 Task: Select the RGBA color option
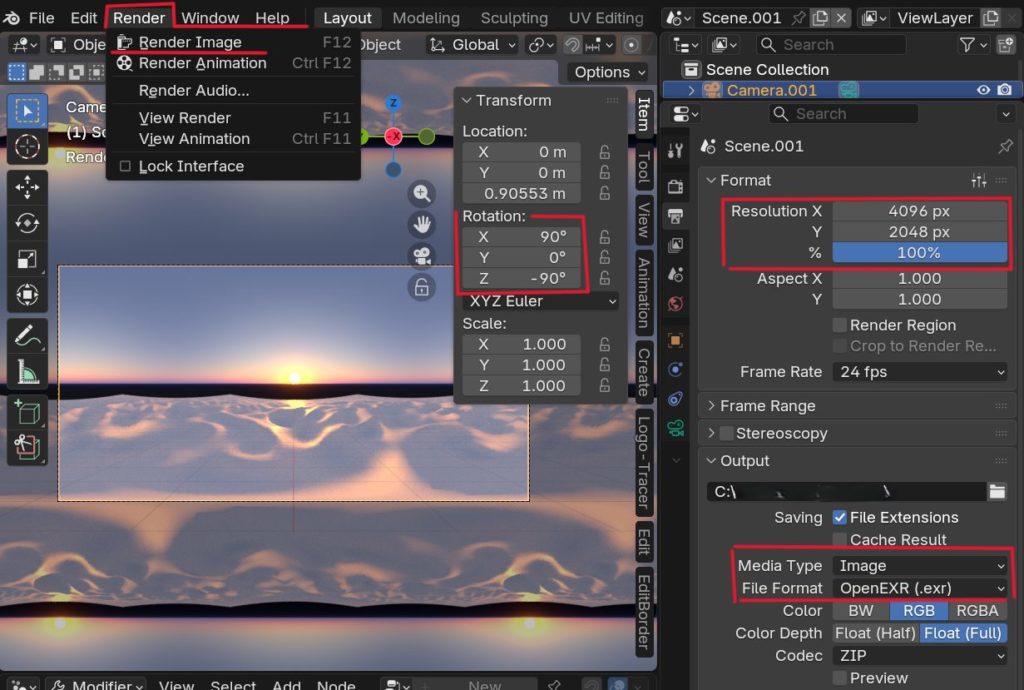point(976,610)
